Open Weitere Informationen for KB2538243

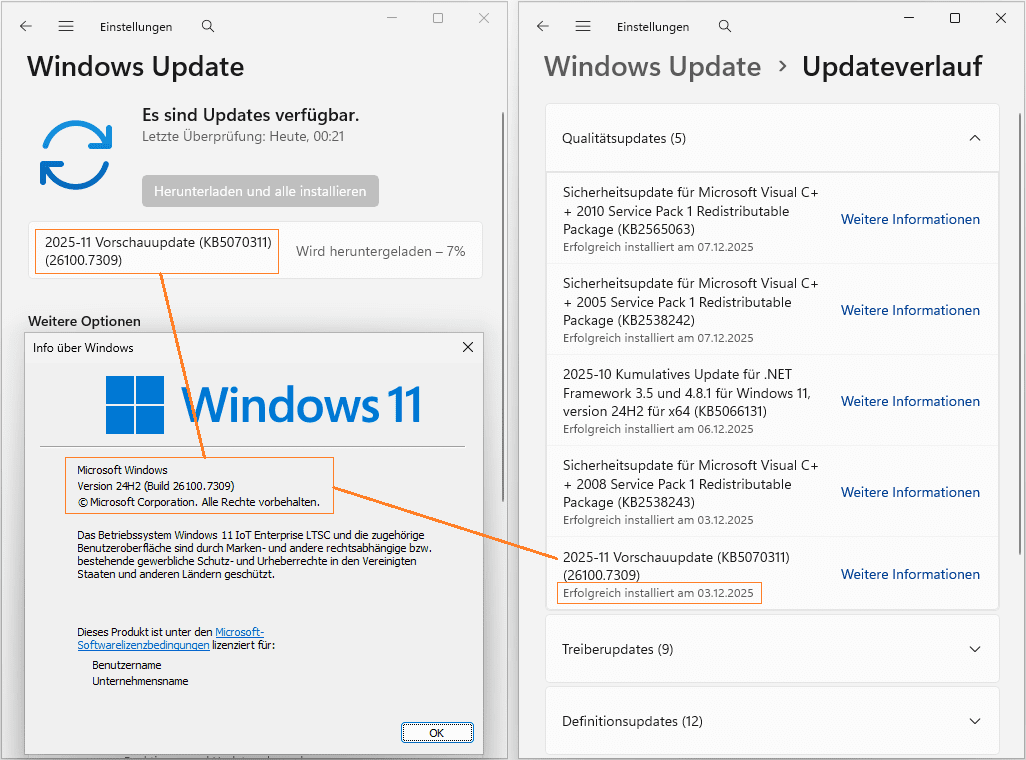[x=910, y=492]
